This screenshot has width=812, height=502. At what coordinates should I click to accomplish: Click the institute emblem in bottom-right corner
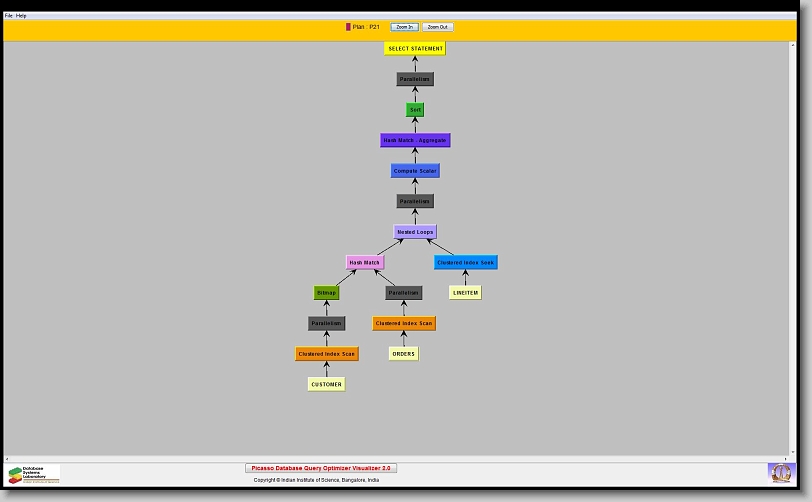pyautogui.click(x=779, y=472)
